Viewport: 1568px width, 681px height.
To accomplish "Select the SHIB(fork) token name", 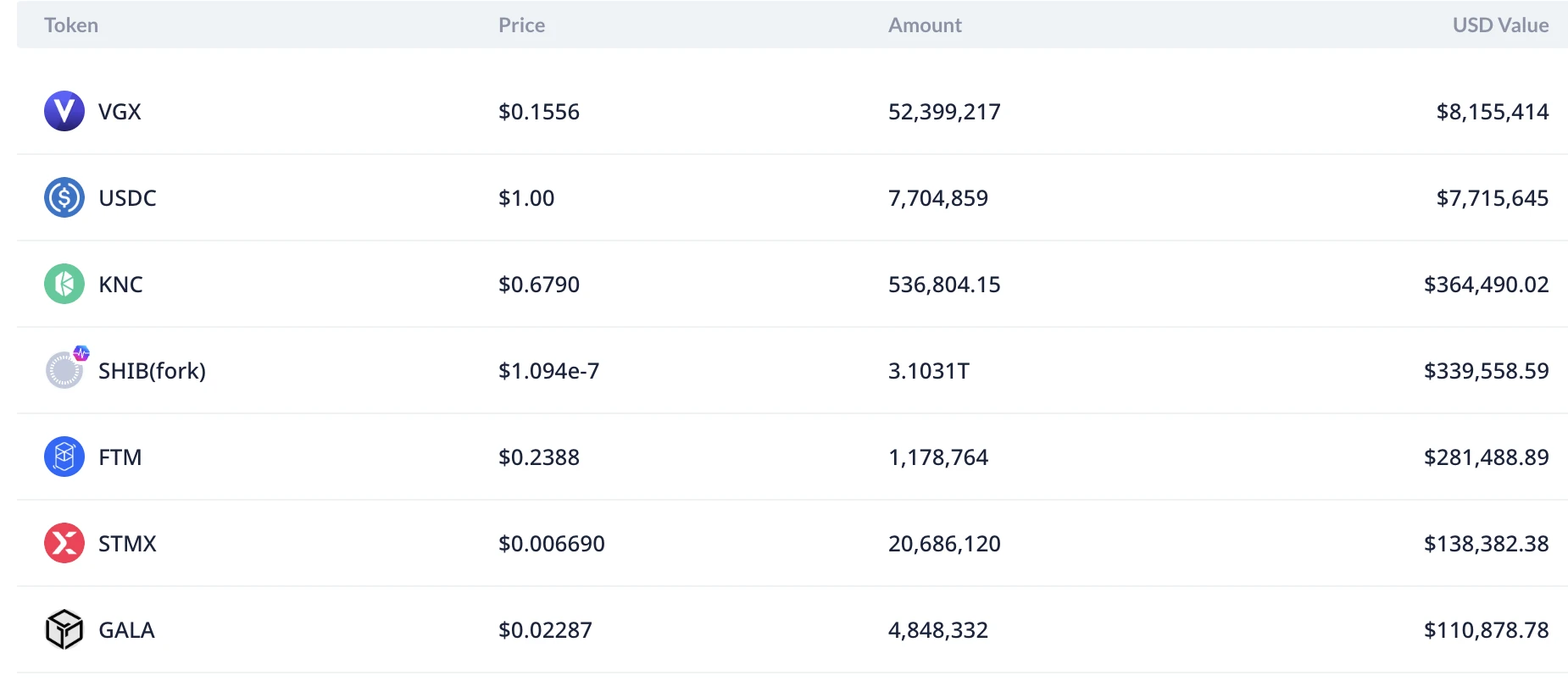I will pos(152,371).
